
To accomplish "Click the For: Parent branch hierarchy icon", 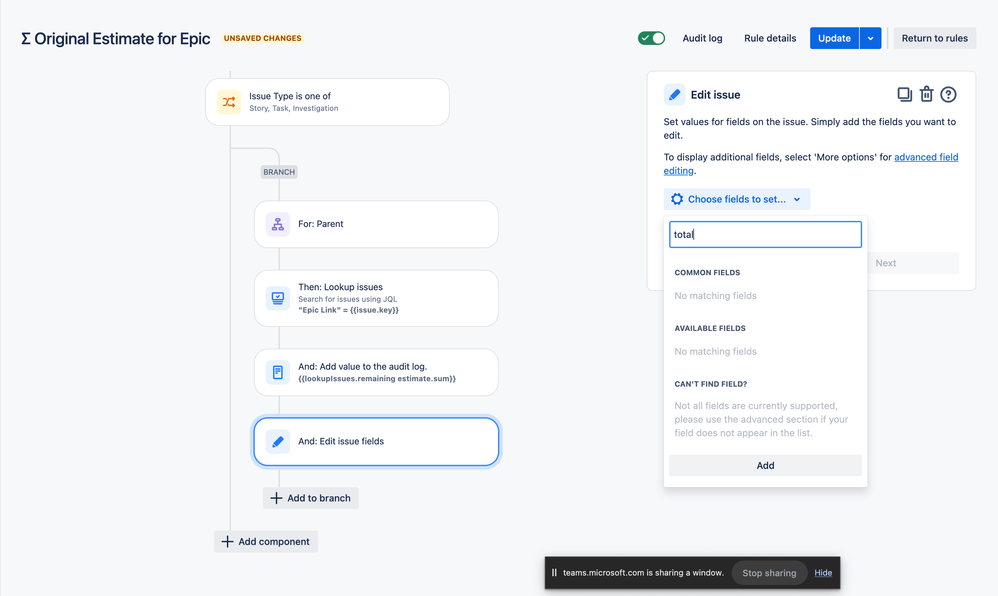I will pyautogui.click(x=278, y=224).
